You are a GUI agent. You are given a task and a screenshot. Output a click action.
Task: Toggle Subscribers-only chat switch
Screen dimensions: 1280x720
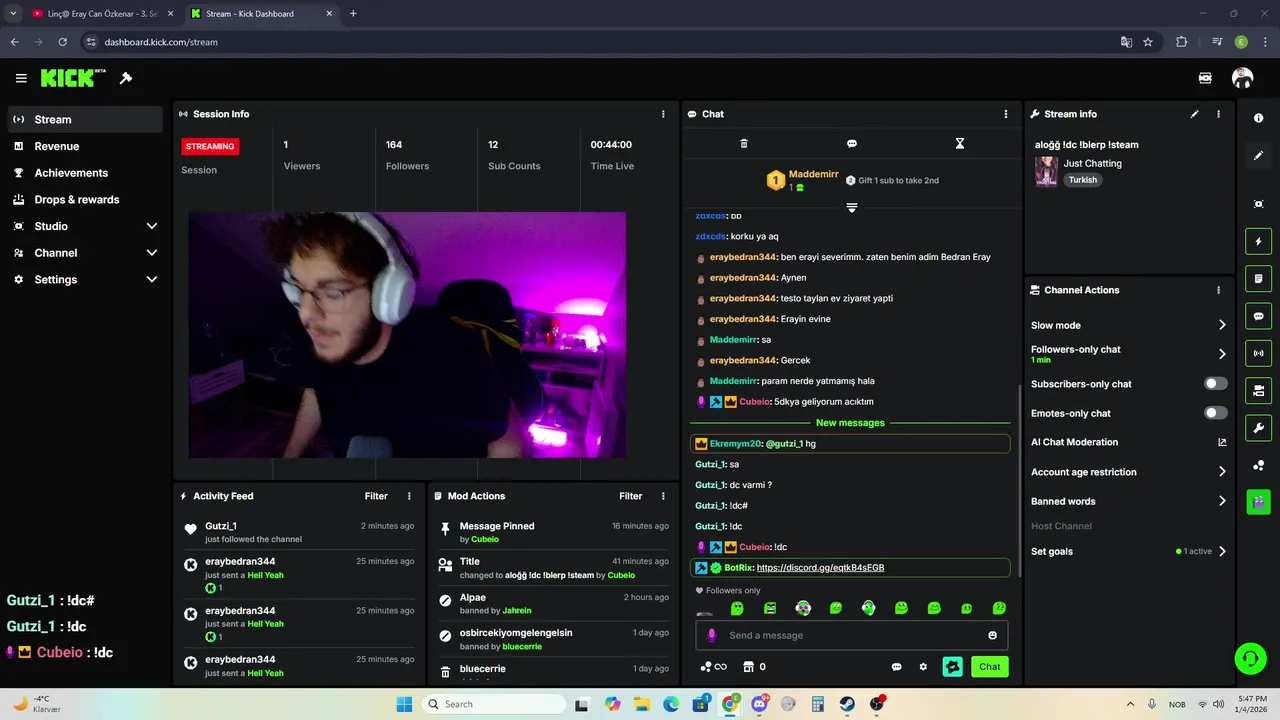(x=1215, y=384)
